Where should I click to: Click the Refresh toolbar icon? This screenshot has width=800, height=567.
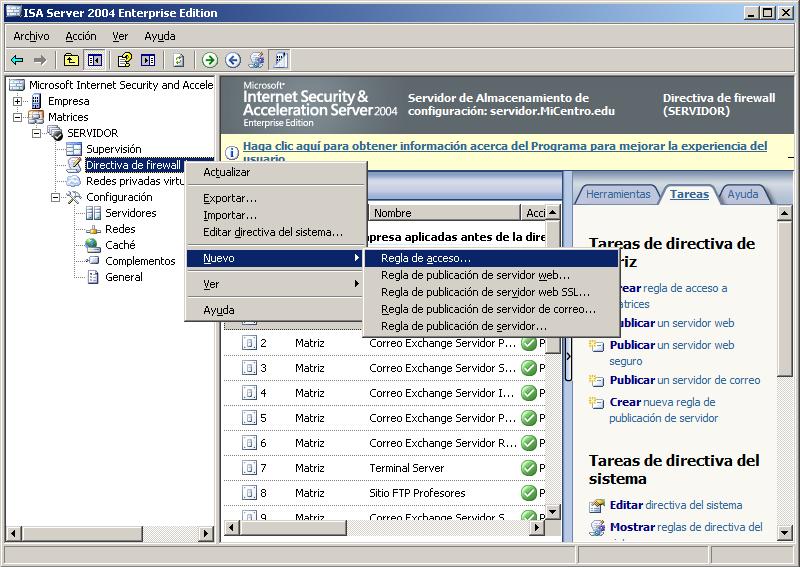tap(178, 60)
